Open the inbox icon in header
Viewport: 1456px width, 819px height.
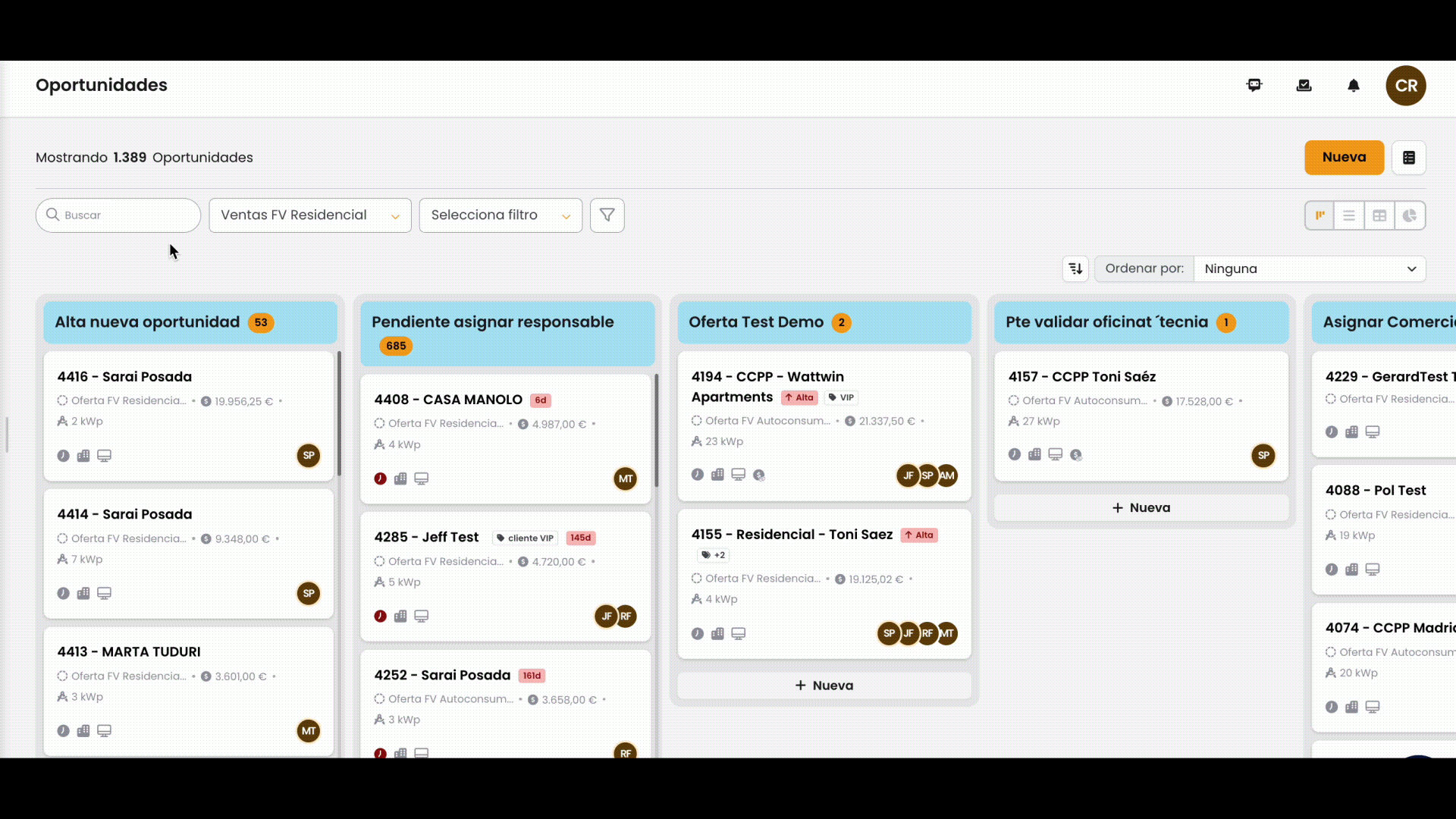[1304, 86]
